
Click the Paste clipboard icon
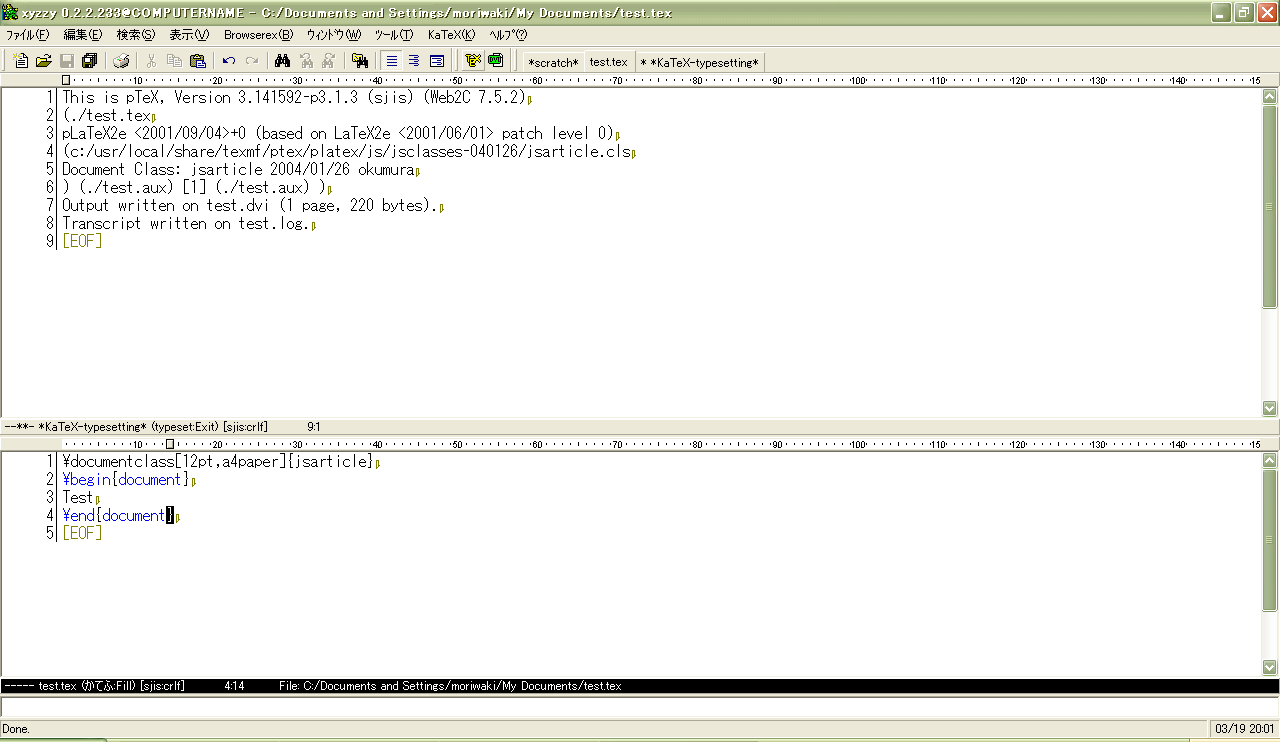(x=197, y=61)
